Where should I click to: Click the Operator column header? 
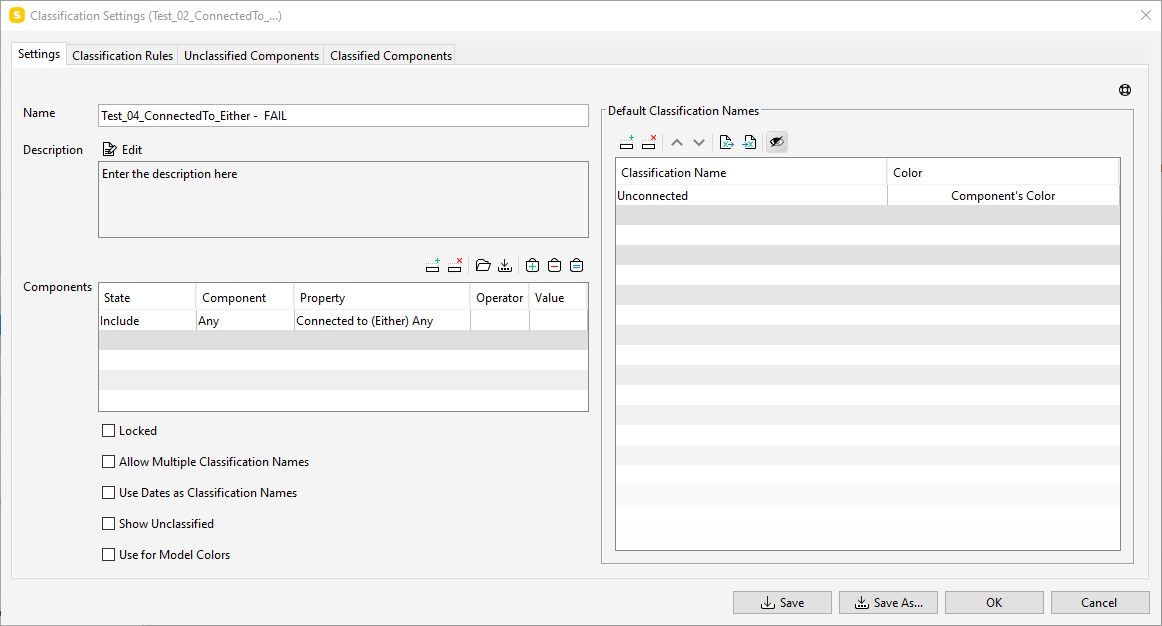pyautogui.click(x=499, y=298)
